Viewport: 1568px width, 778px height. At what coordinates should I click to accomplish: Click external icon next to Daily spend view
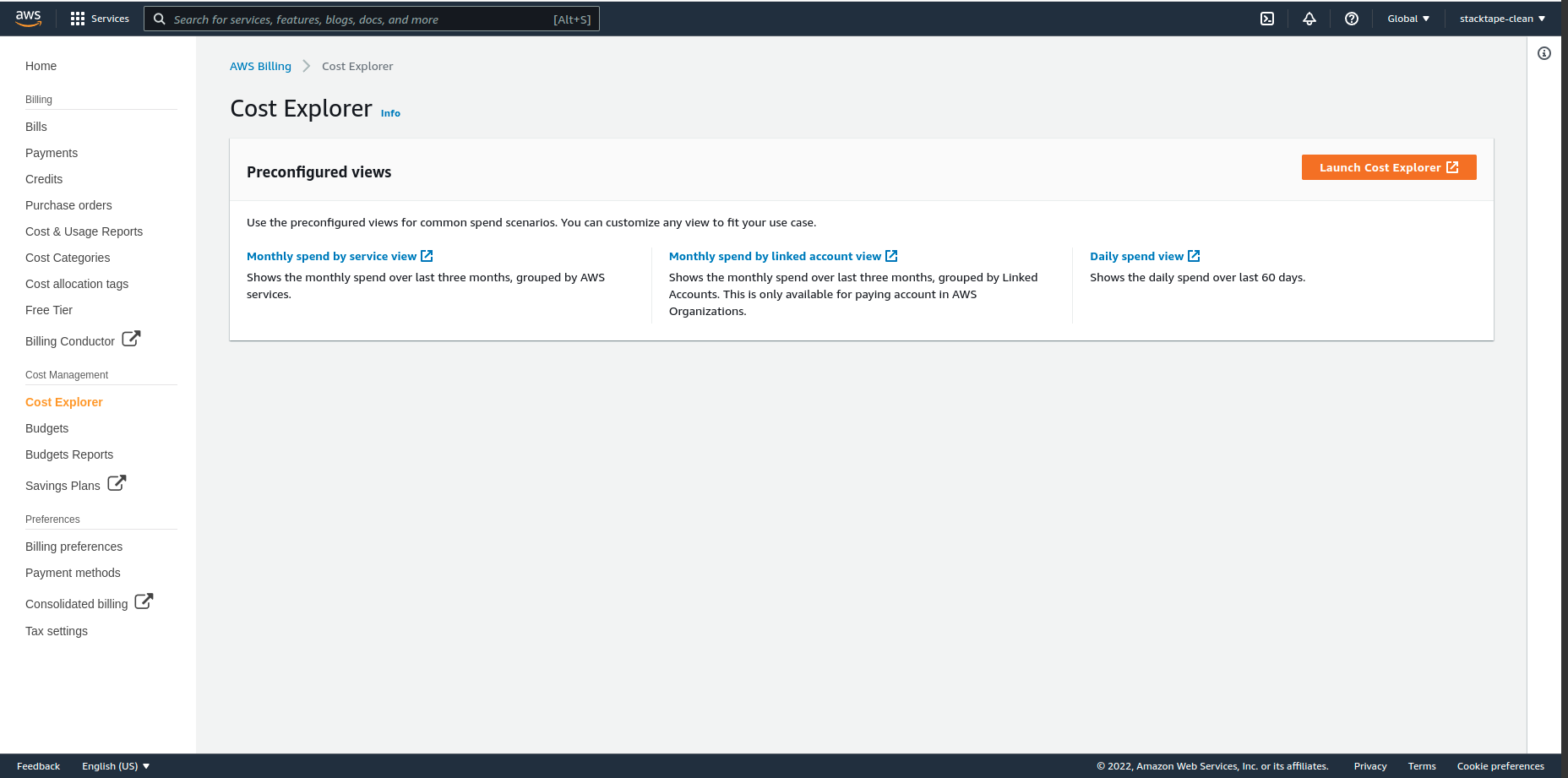[x=1194, y=256]
